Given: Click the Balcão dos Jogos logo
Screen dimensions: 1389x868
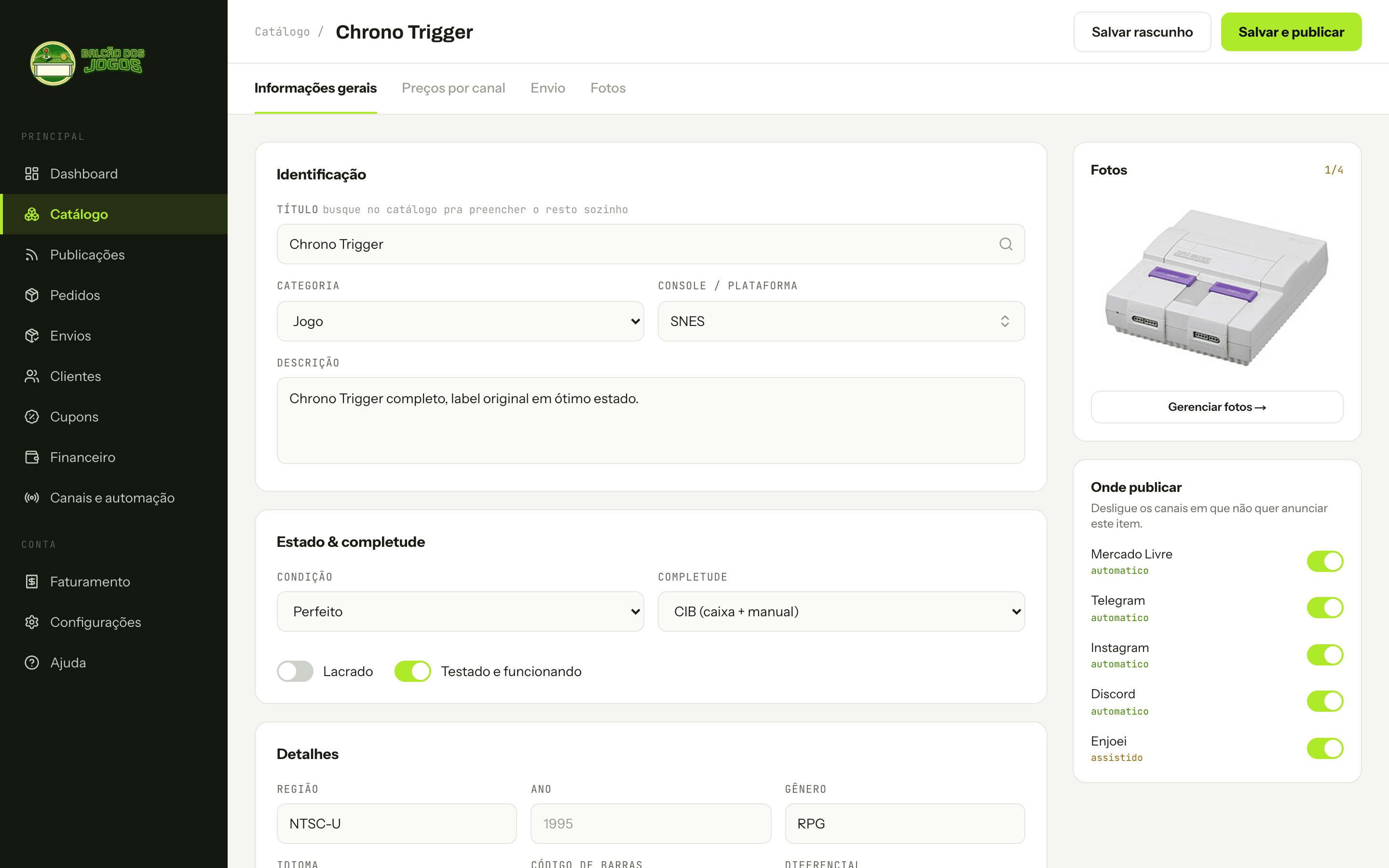Looking at the screenshot, I should click(87, 63).
